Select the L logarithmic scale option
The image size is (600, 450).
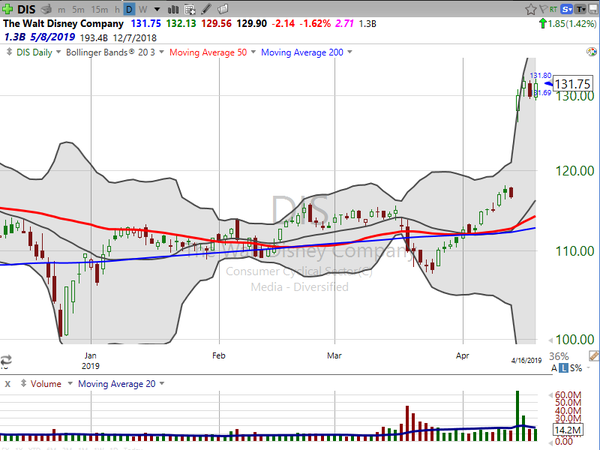point(563,368)
